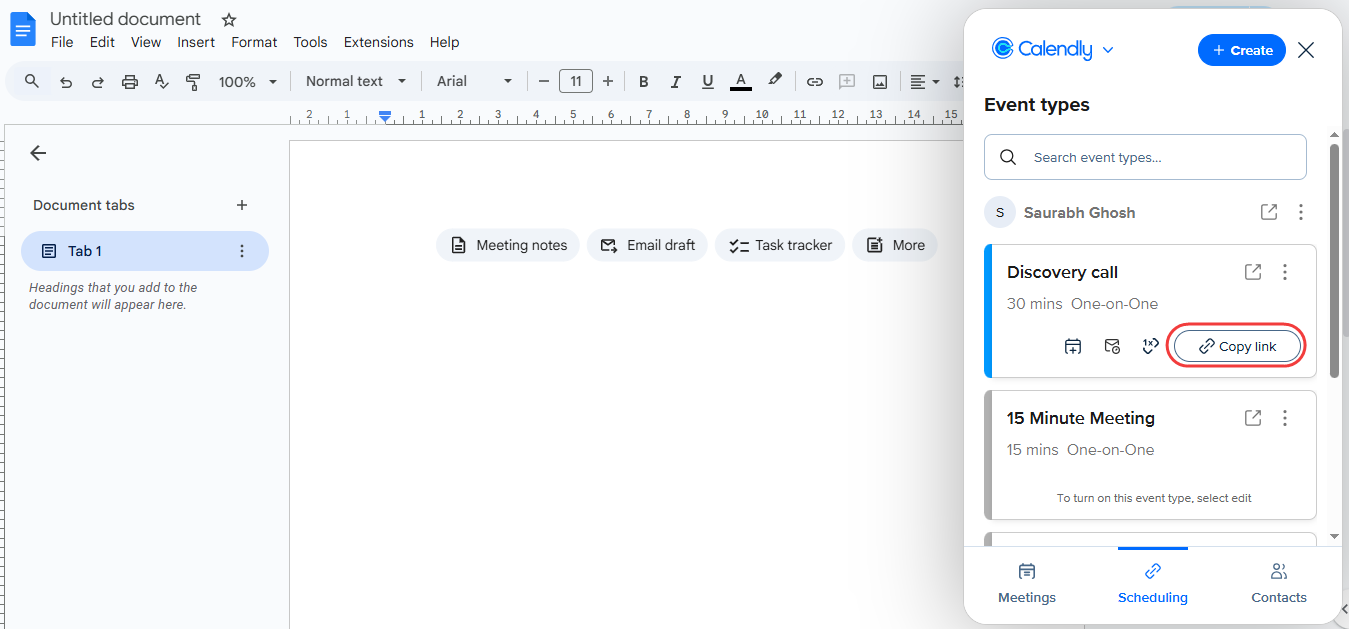The image size is (1349, 629).
Task: Add a new document tab
Action: [241, 205]
